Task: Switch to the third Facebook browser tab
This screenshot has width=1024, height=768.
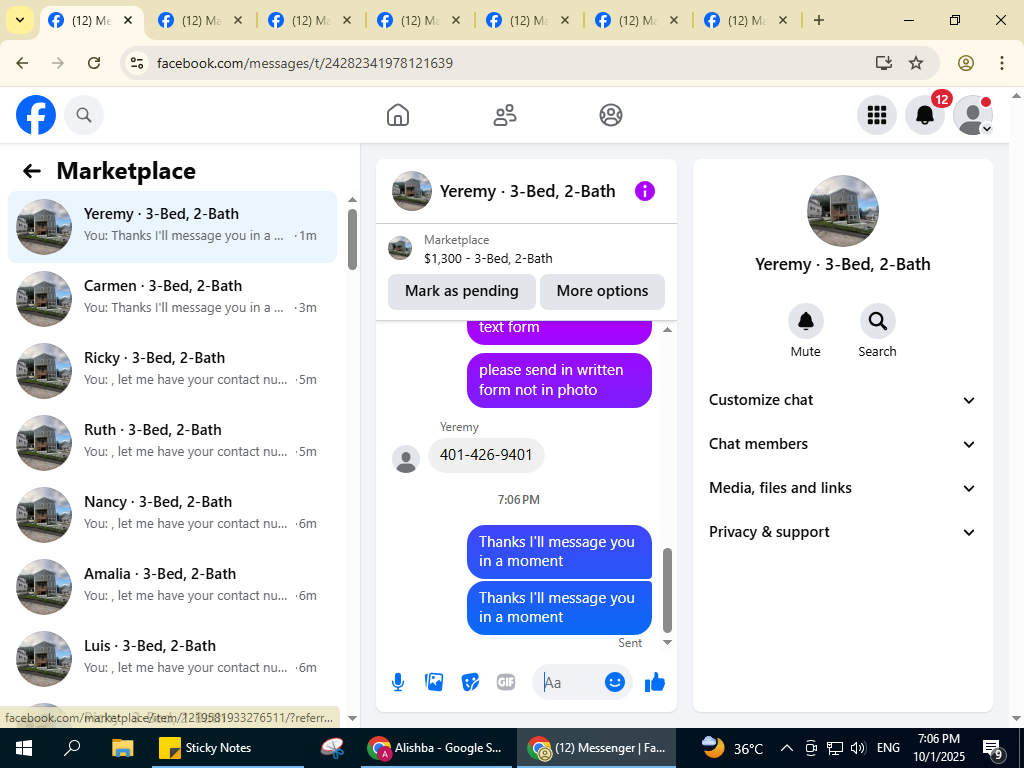Action: (311, 20)
